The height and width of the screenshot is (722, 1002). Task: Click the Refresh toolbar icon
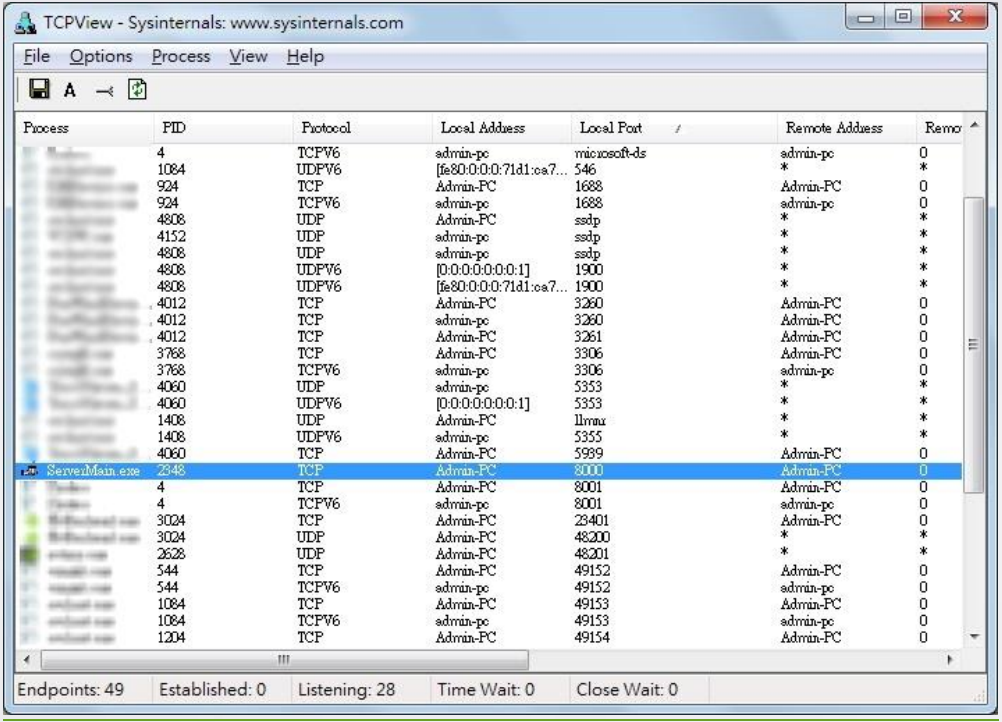(137, 89)
